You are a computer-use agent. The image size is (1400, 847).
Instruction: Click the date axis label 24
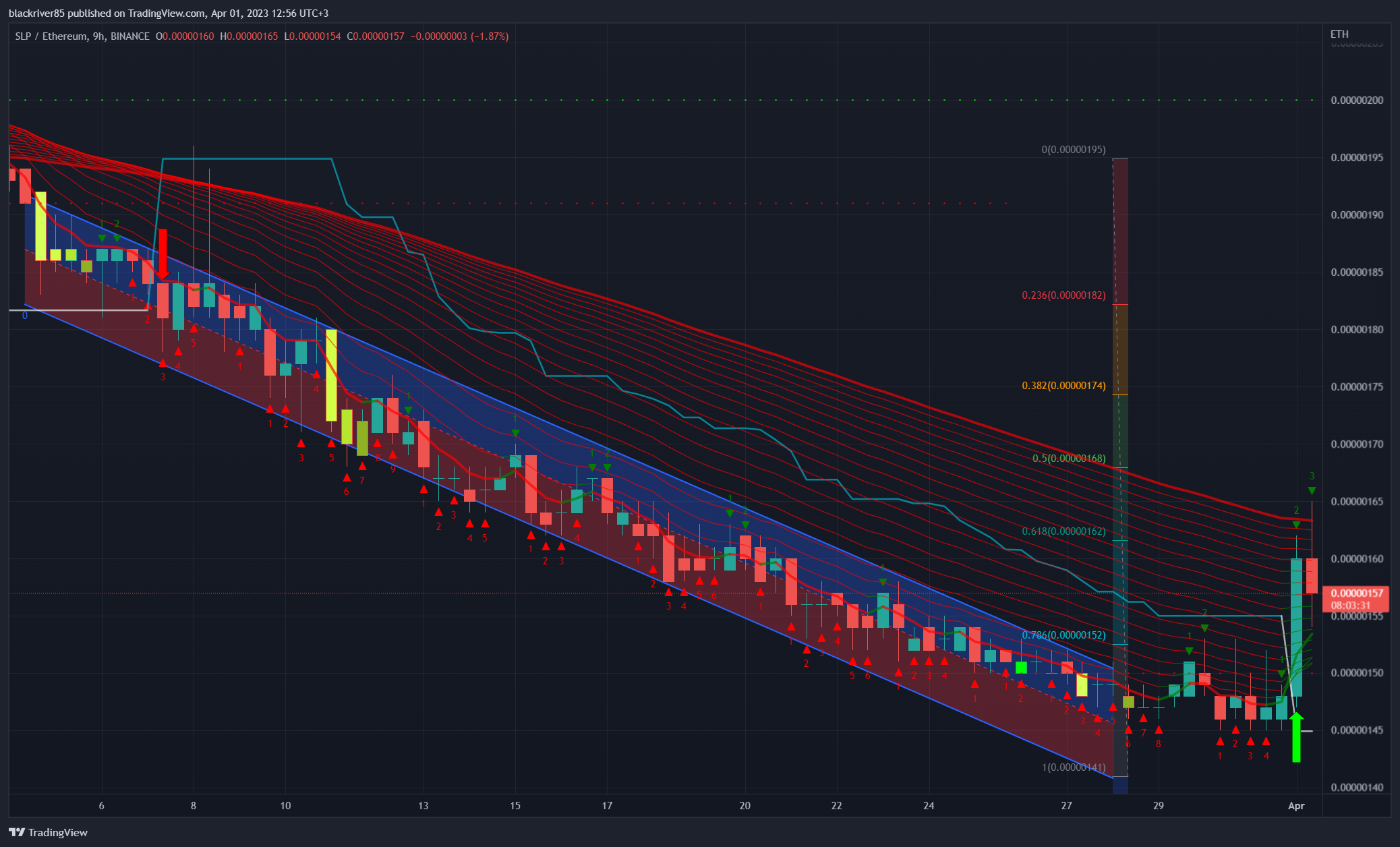pos(929,806)
